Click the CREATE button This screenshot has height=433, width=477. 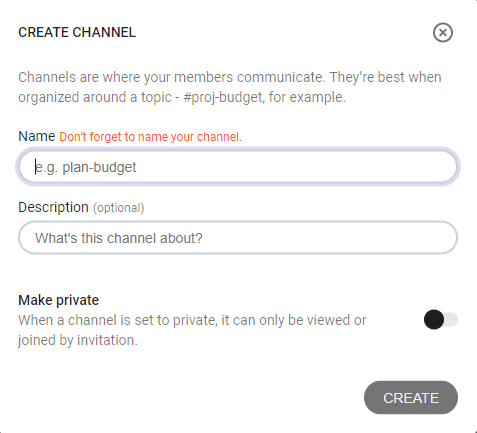(411, 398)
